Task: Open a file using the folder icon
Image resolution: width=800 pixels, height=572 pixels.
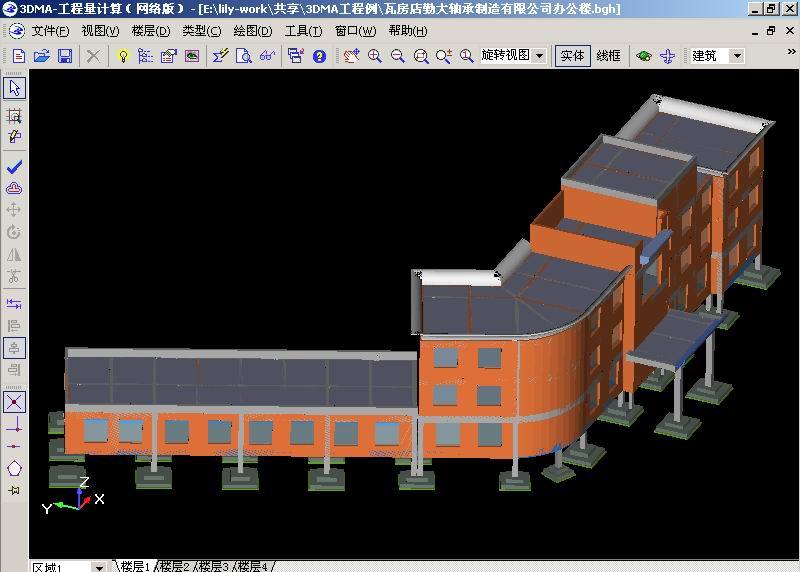Action: (x=41, y=56)
